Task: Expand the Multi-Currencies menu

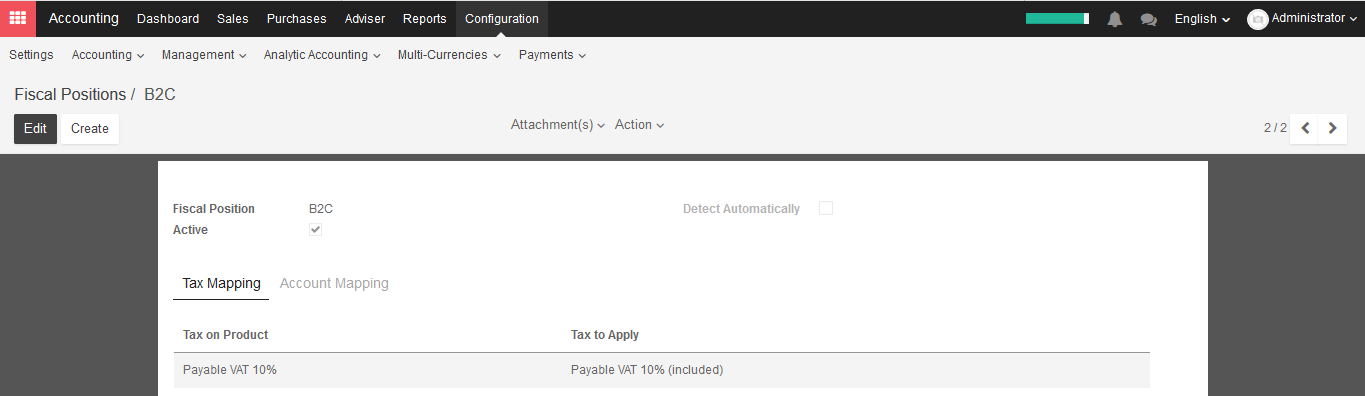Action: [449, 55]
